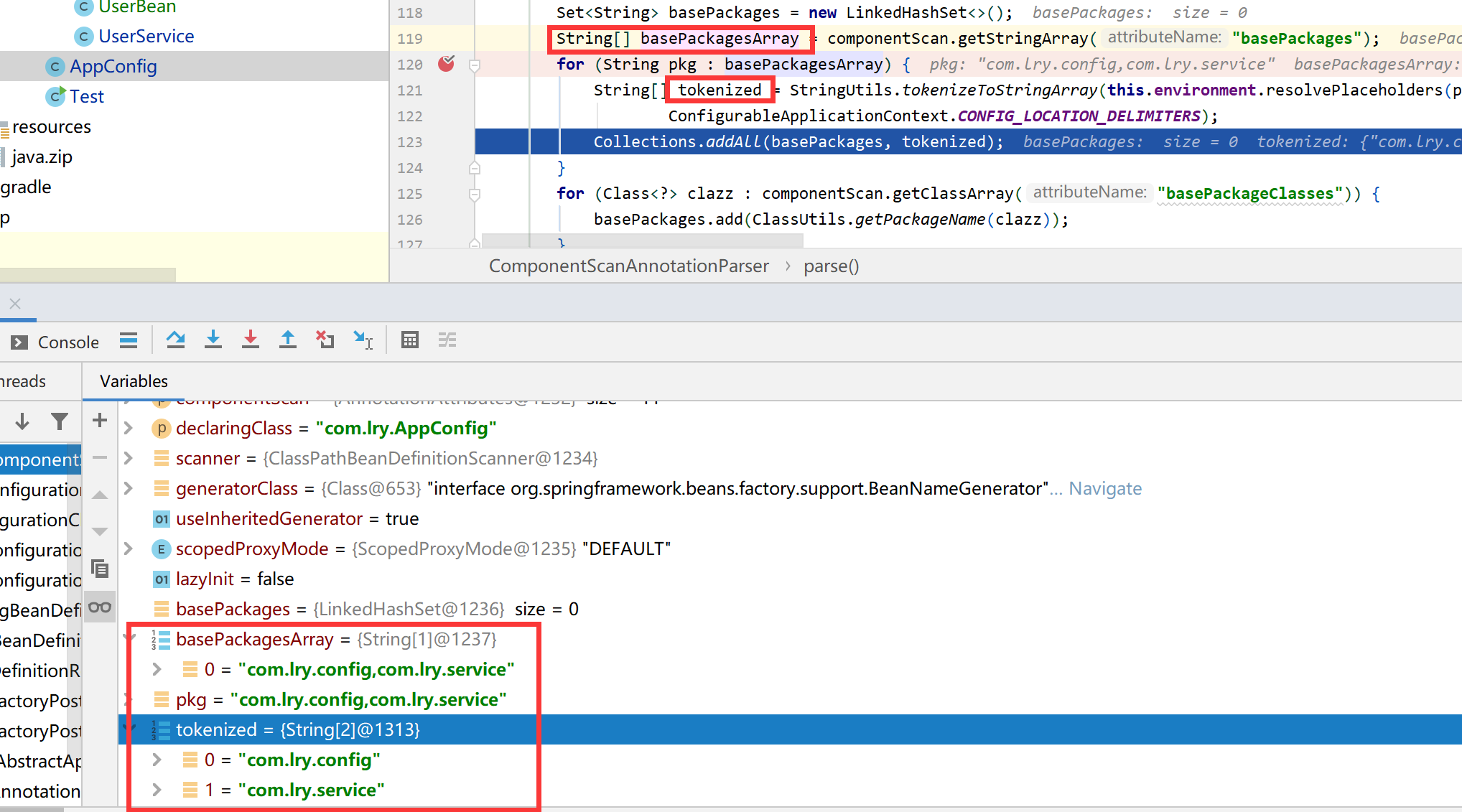
Task: Click Force Step Into (red arrow)
Action: pos(251,340)
